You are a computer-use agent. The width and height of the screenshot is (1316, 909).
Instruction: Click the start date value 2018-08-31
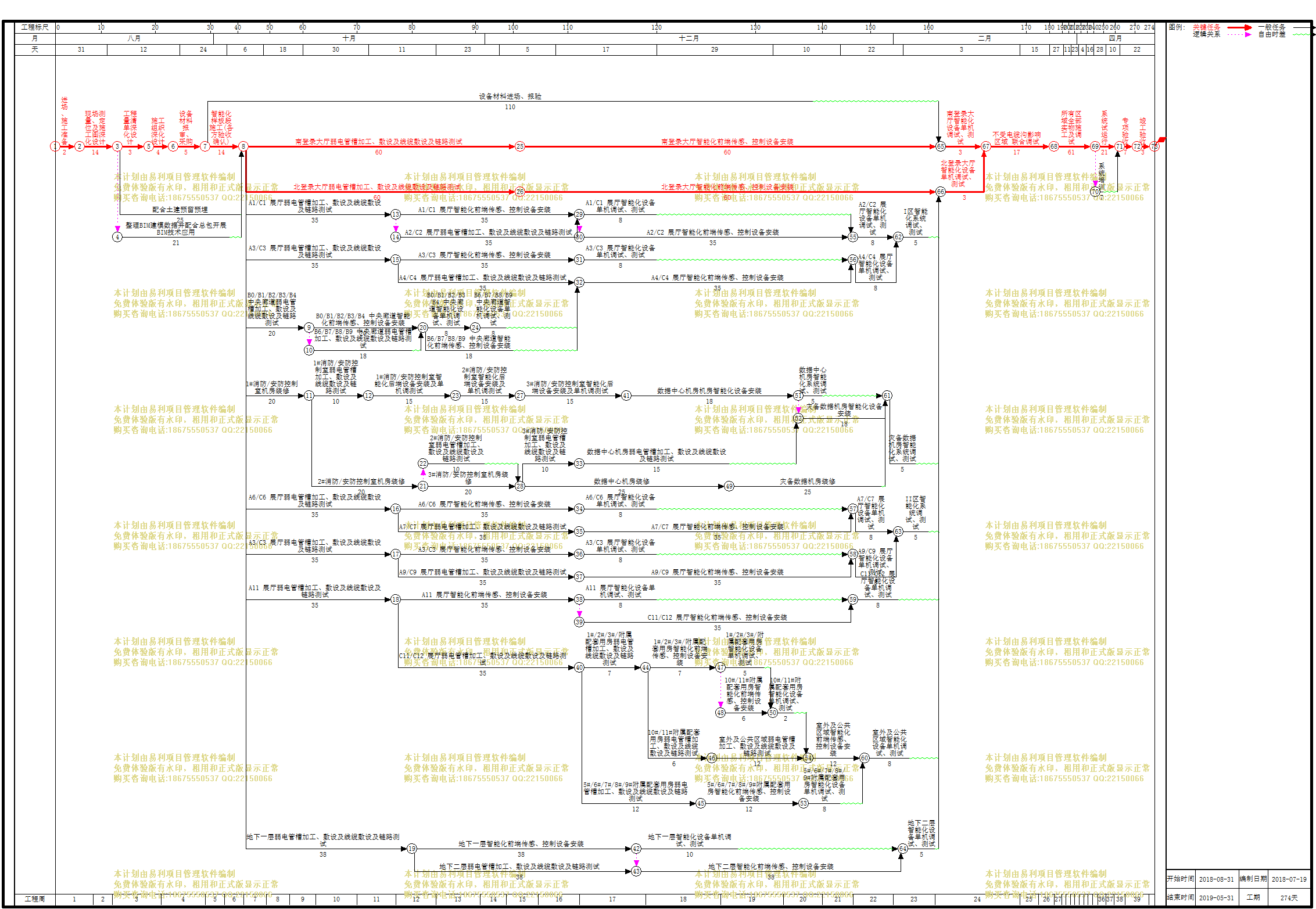click(1217, 879)
